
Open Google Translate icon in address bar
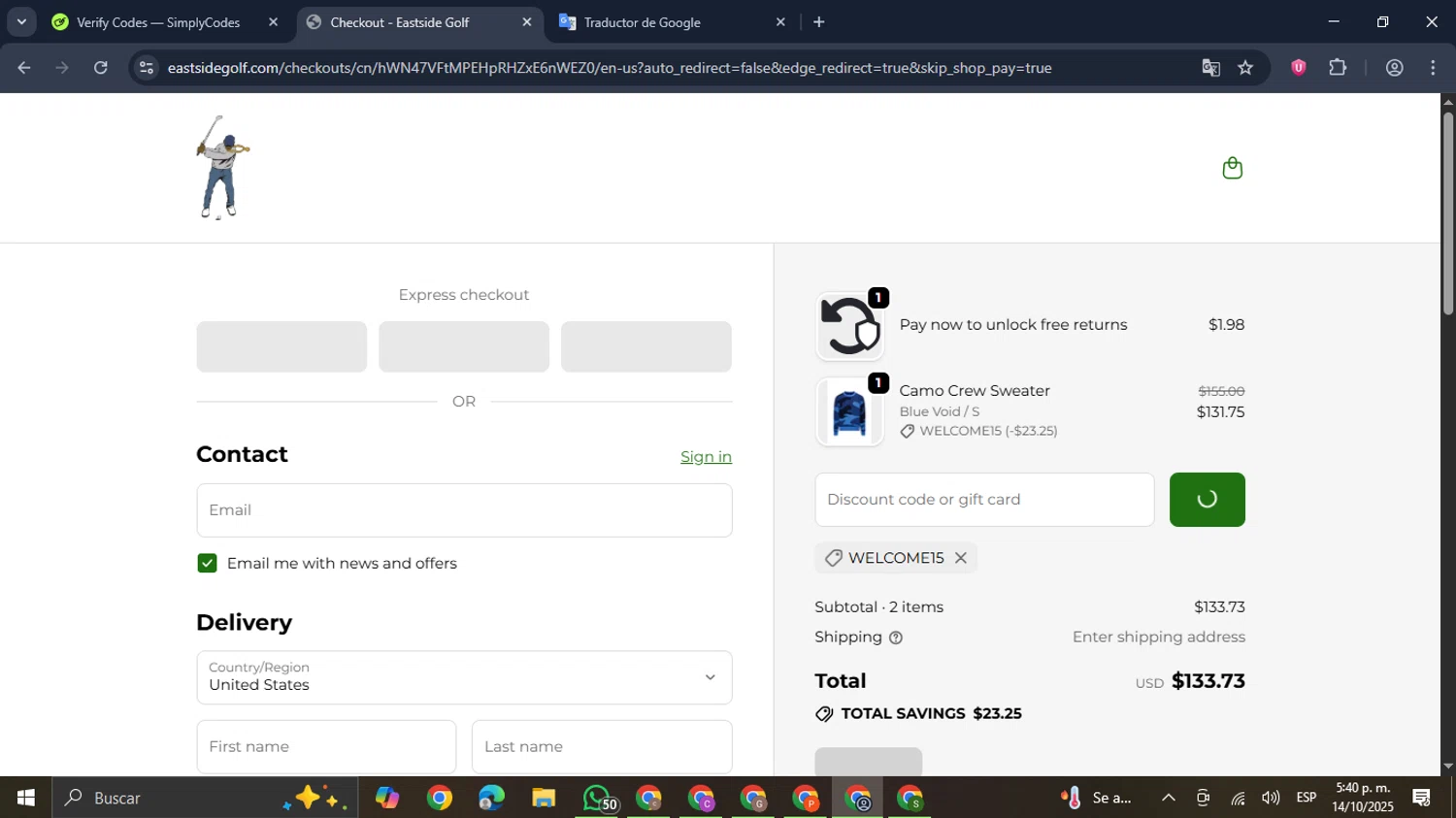(1210, 68)
